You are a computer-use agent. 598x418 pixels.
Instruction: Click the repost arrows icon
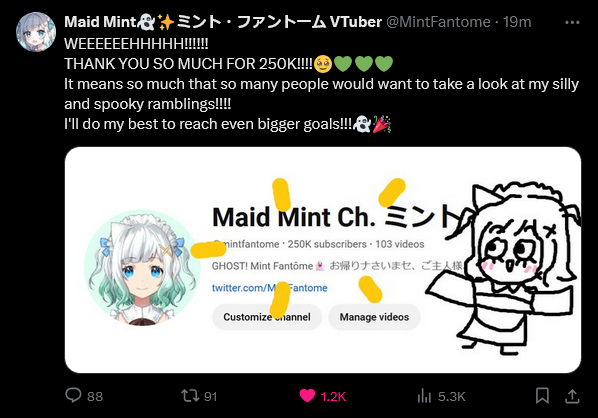(190, 395)
